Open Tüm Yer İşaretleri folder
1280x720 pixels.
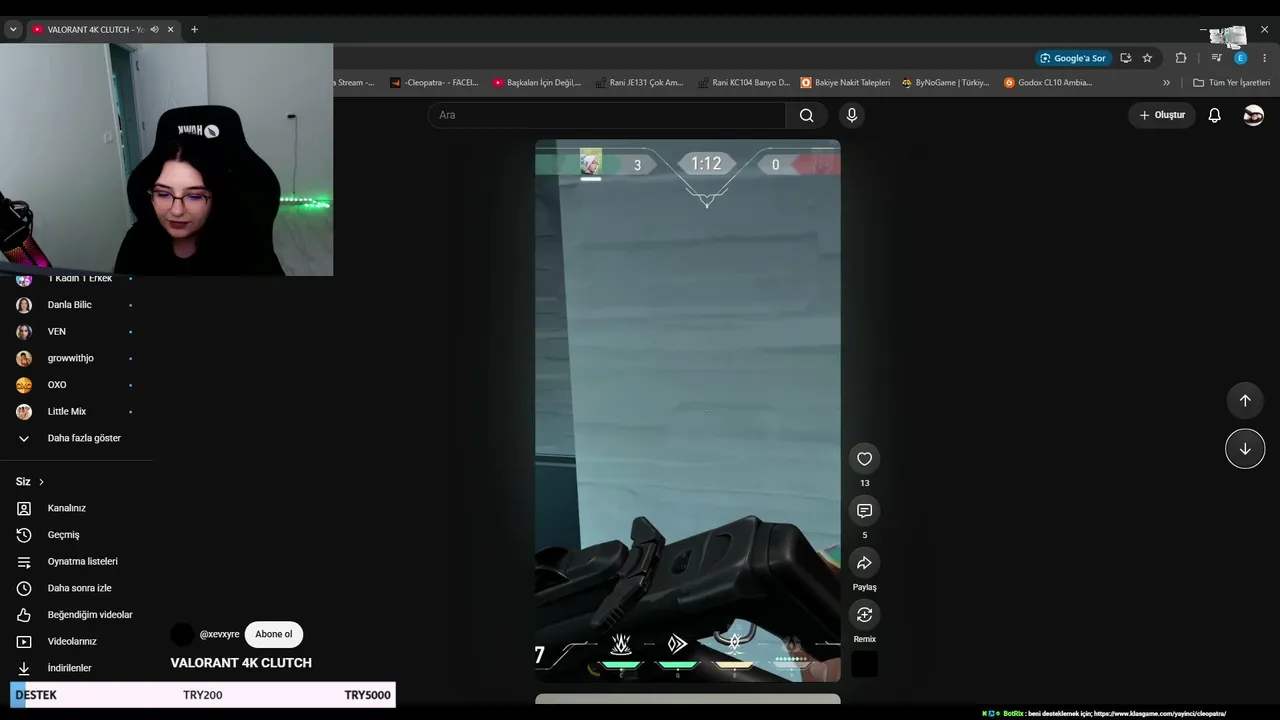click(1231, 83)
